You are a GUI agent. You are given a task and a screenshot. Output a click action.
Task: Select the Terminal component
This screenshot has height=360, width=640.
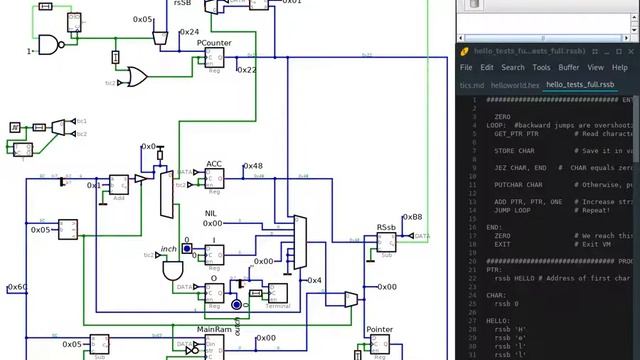(x=278, y=293)
